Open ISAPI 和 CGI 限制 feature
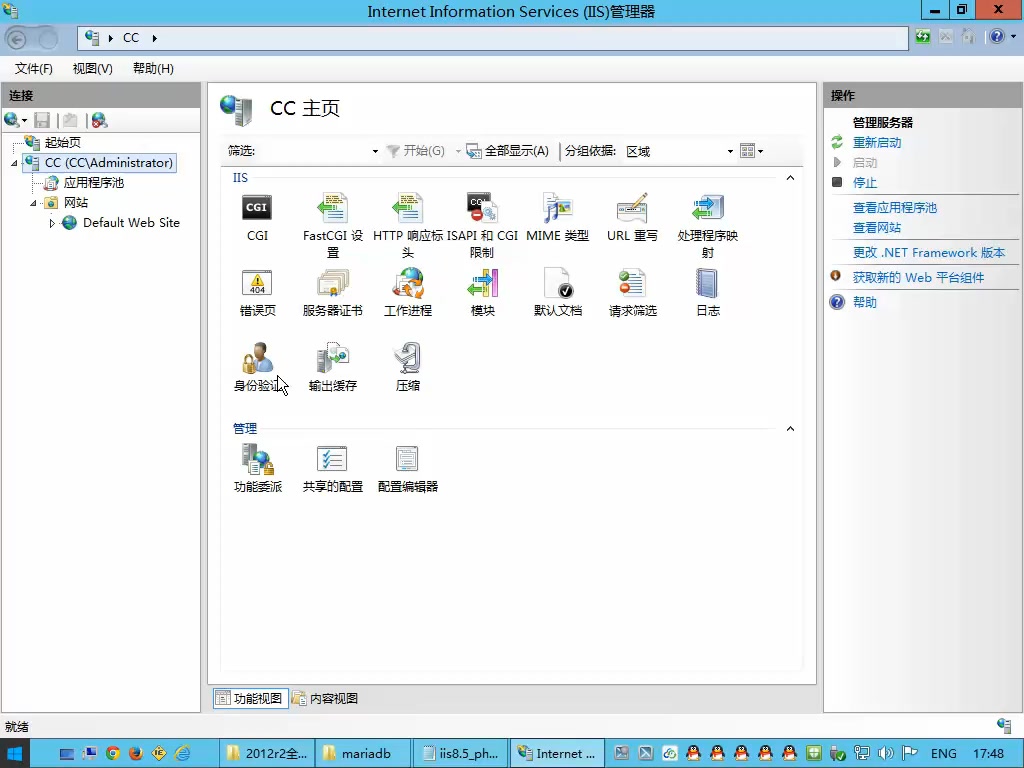This screenshot has width=1024, height=768. (x=483, y=225)
